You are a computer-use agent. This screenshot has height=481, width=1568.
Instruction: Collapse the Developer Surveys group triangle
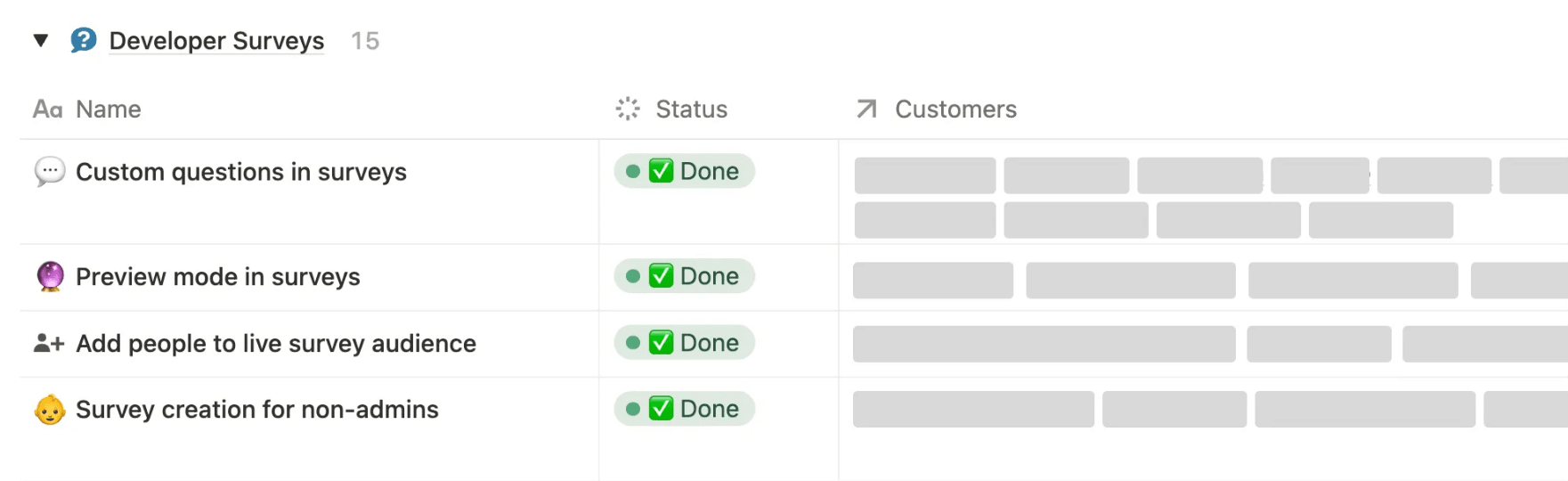[40, 40]
